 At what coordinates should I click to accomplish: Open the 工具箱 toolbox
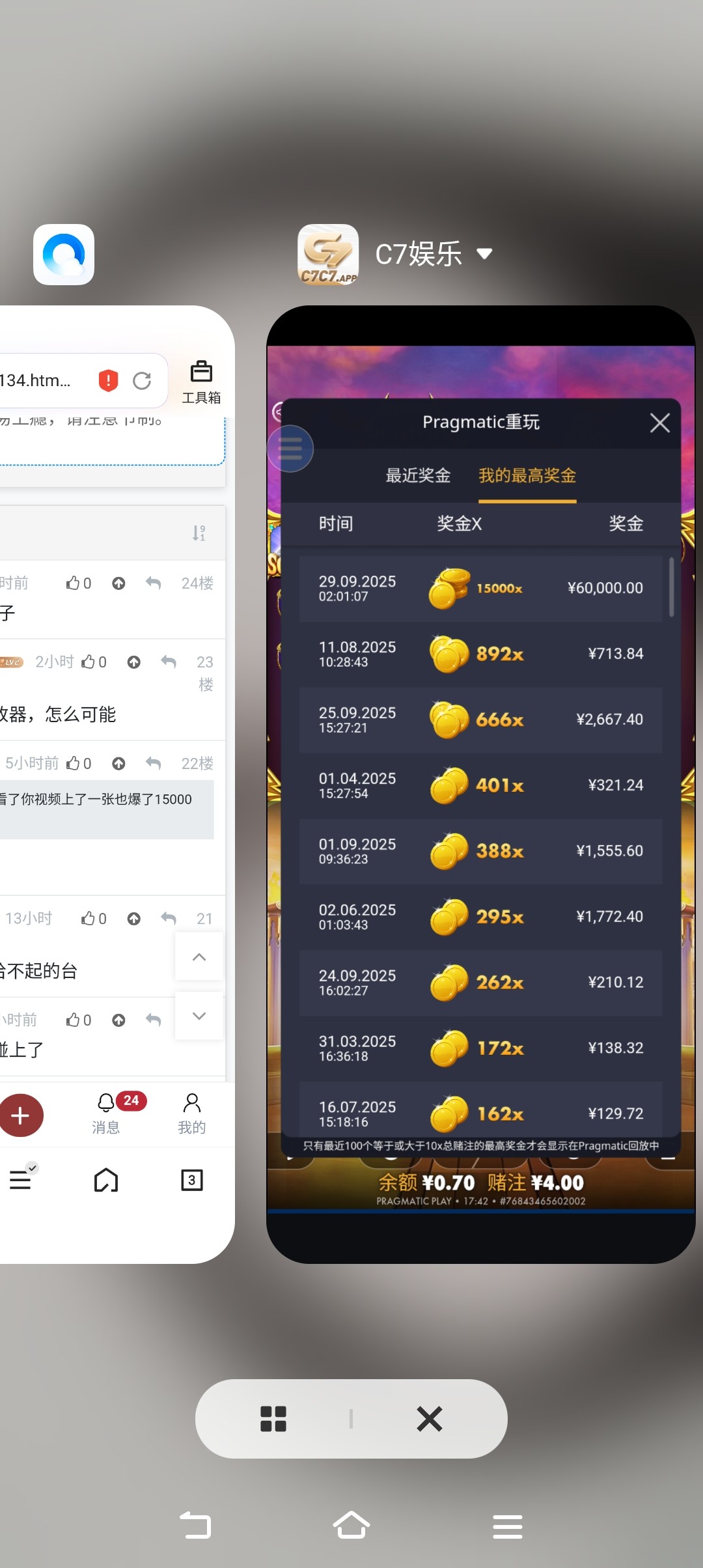click(x=201, y=382)
